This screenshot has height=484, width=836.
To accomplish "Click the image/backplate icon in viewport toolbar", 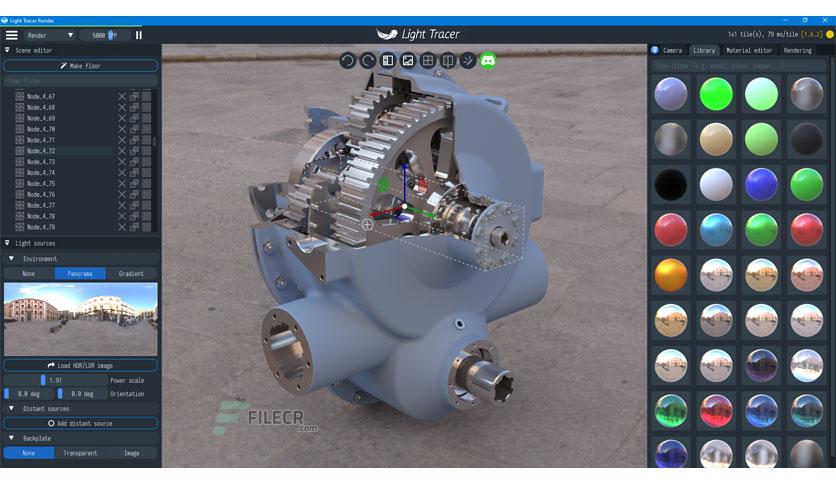I will point(408,60).
